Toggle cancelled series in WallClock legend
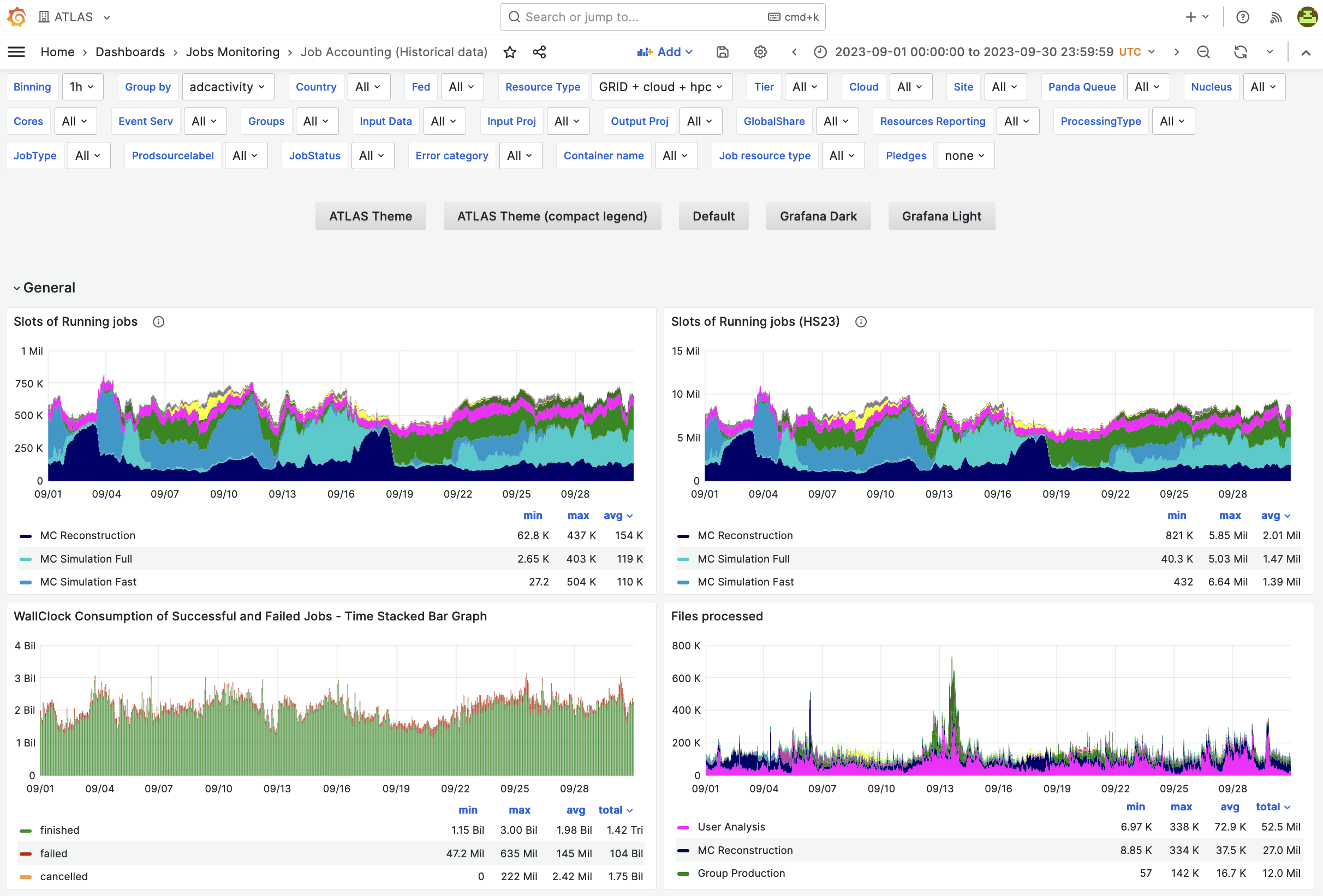 (x=64, y=877)
